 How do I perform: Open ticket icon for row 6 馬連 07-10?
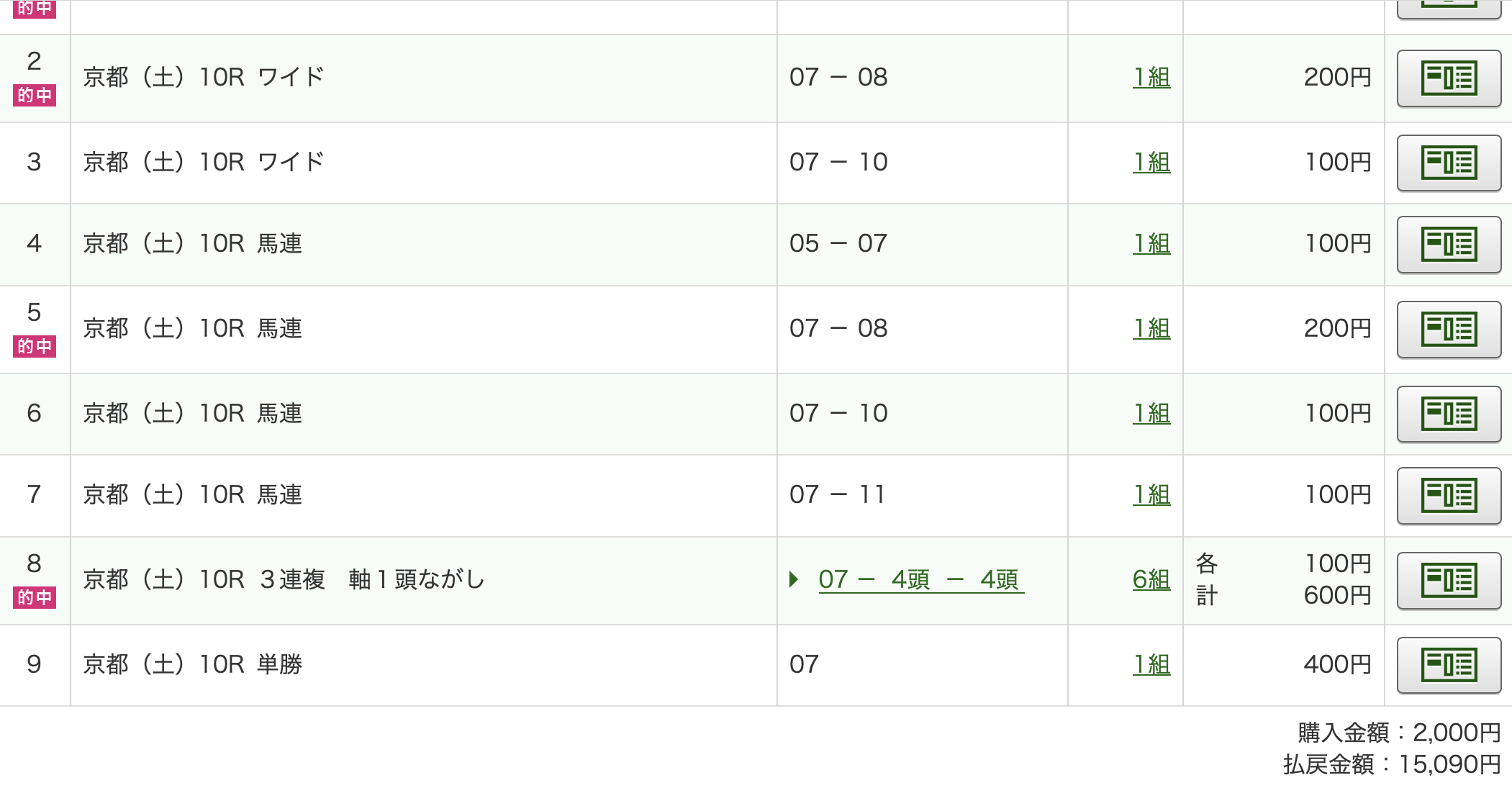1449,414
